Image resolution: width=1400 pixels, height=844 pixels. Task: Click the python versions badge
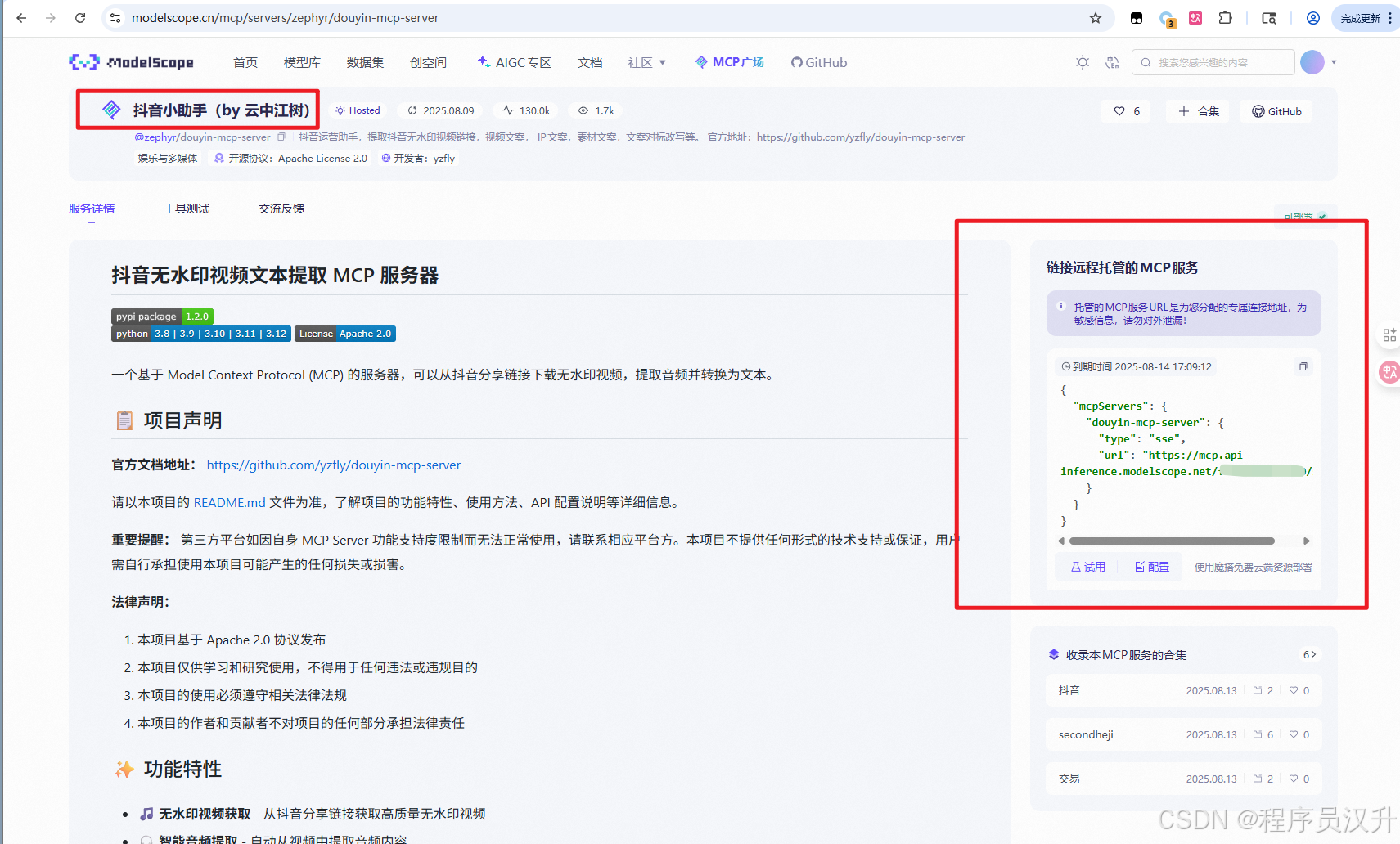pyautogui.click(x=201, y=334)
